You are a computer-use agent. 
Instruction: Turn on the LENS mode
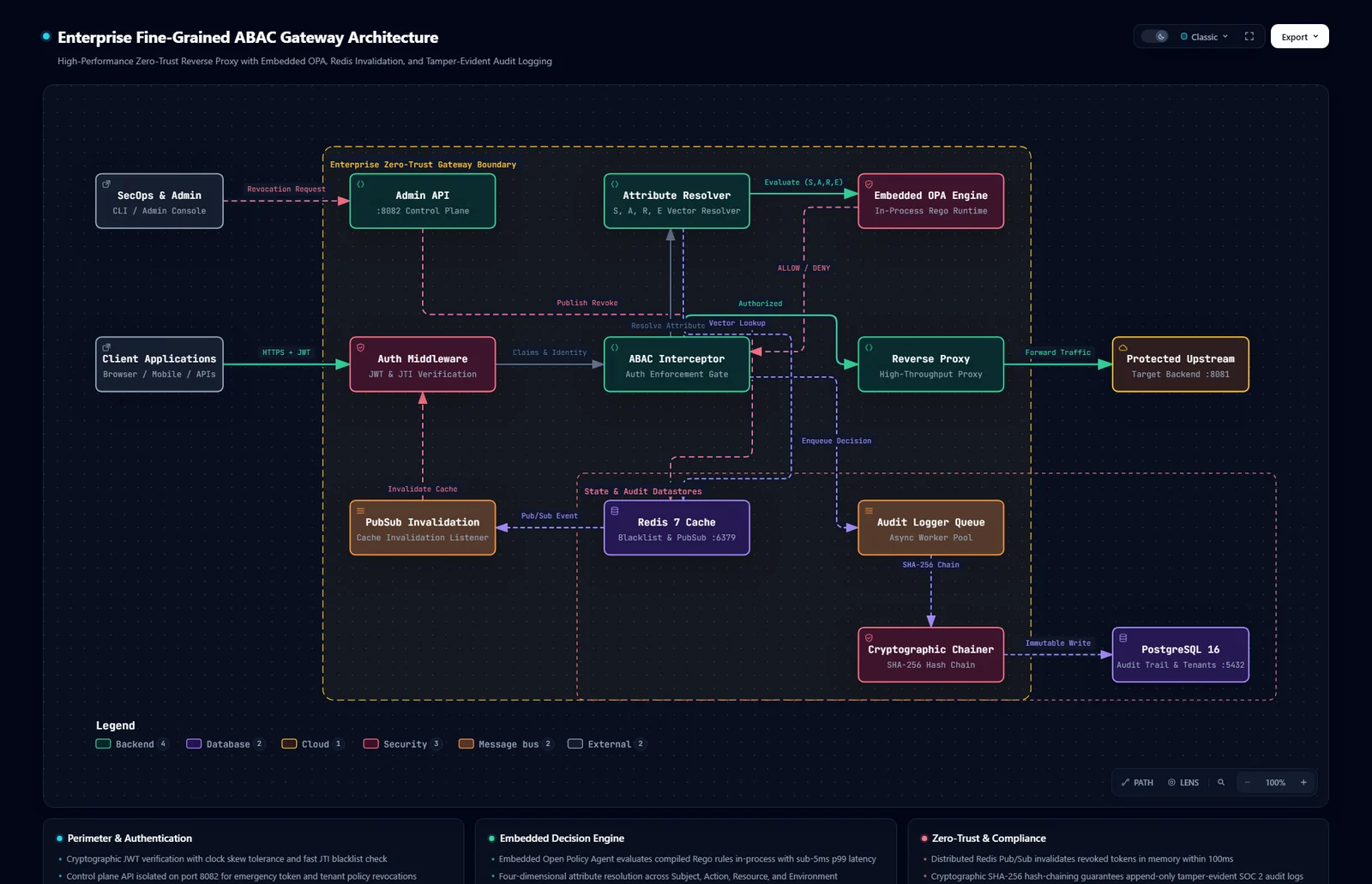click(x=1183, y=783)
